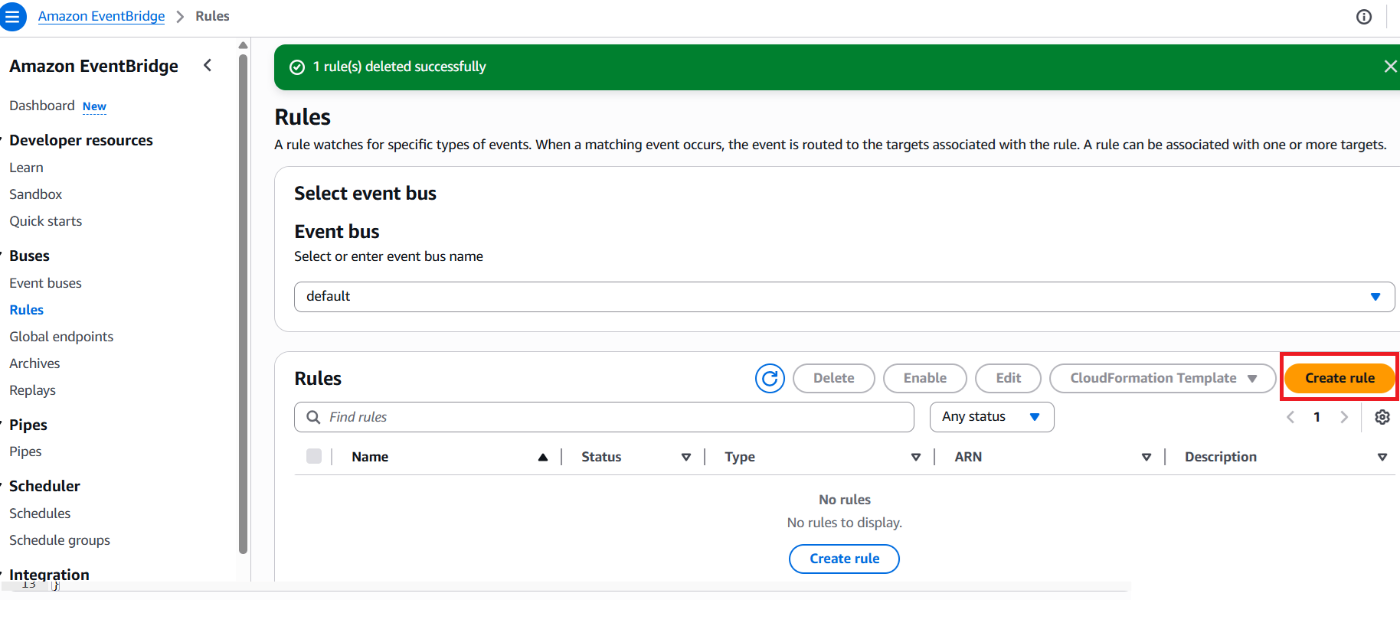Open Quick starts in the sidebar
Viewport: 1400px width, 629px height.
(x=46, y=221)
